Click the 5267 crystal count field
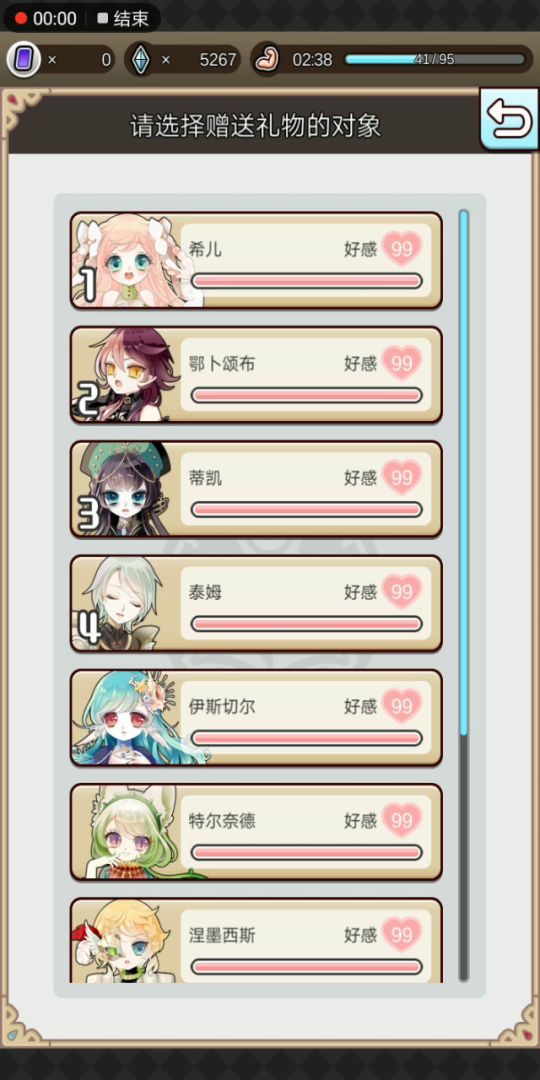 [203, 60]
